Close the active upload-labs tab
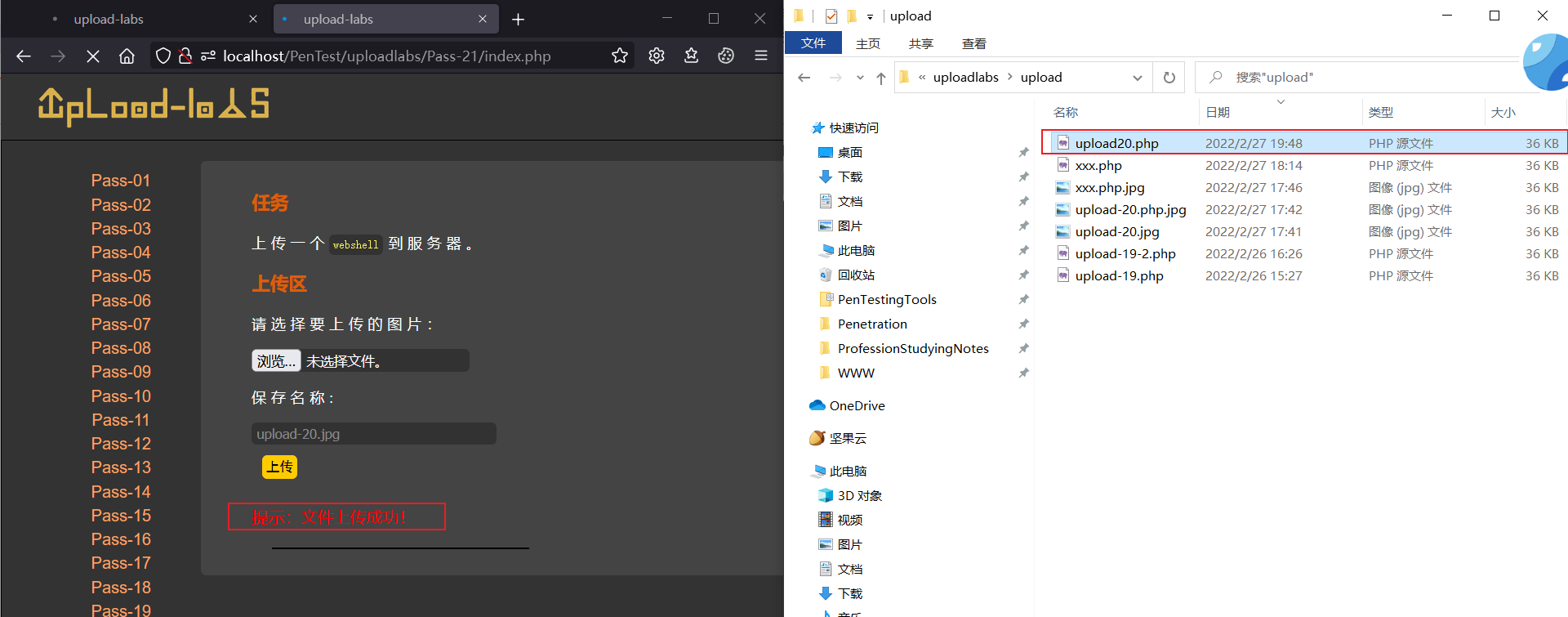Viewport: 1568px width, 617px height. 483,19
